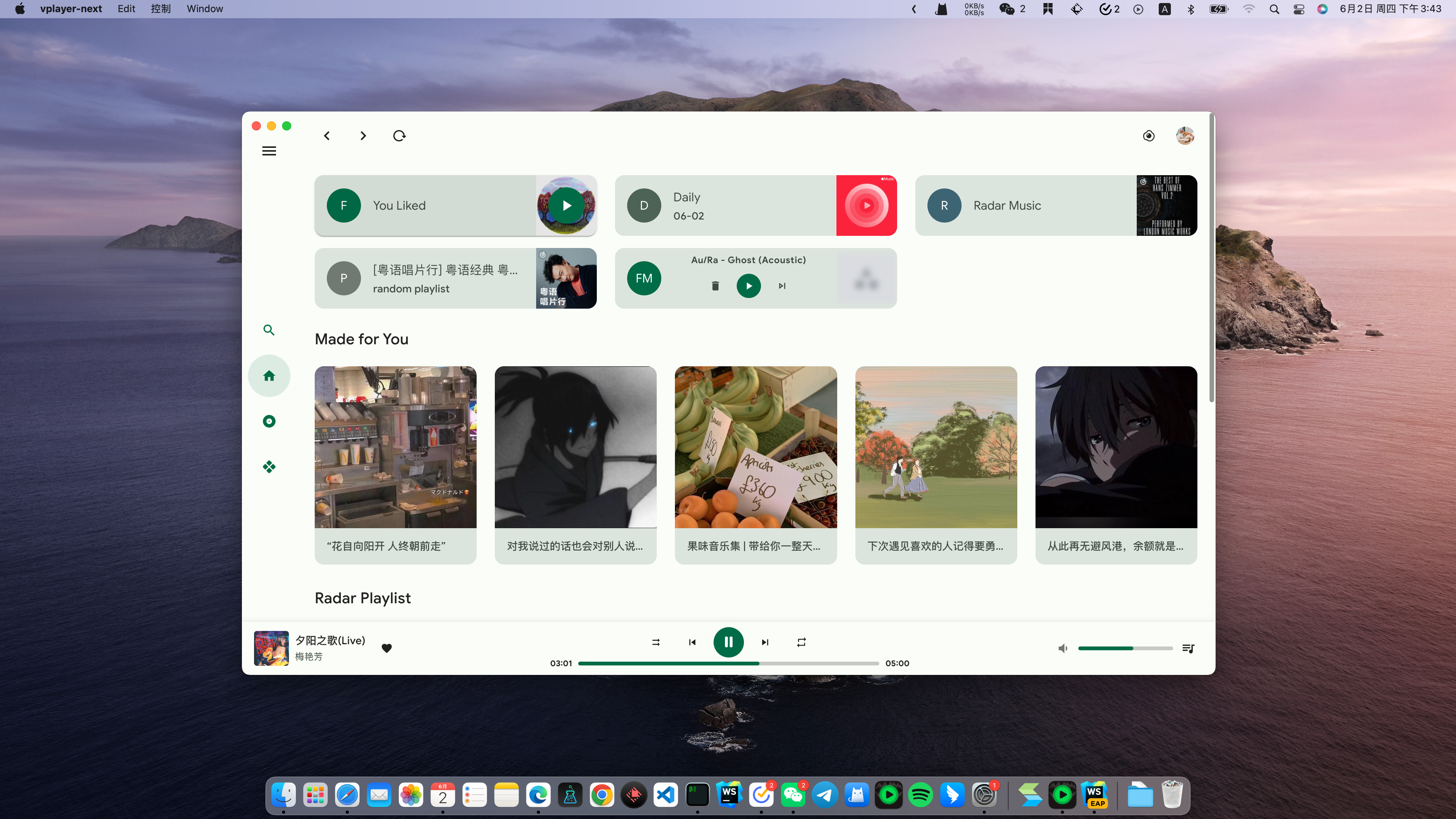Screen dimensions: 1456x819
Task: Open Finder from the Dock
Action: pyautogui.click(x=283, y=795)
